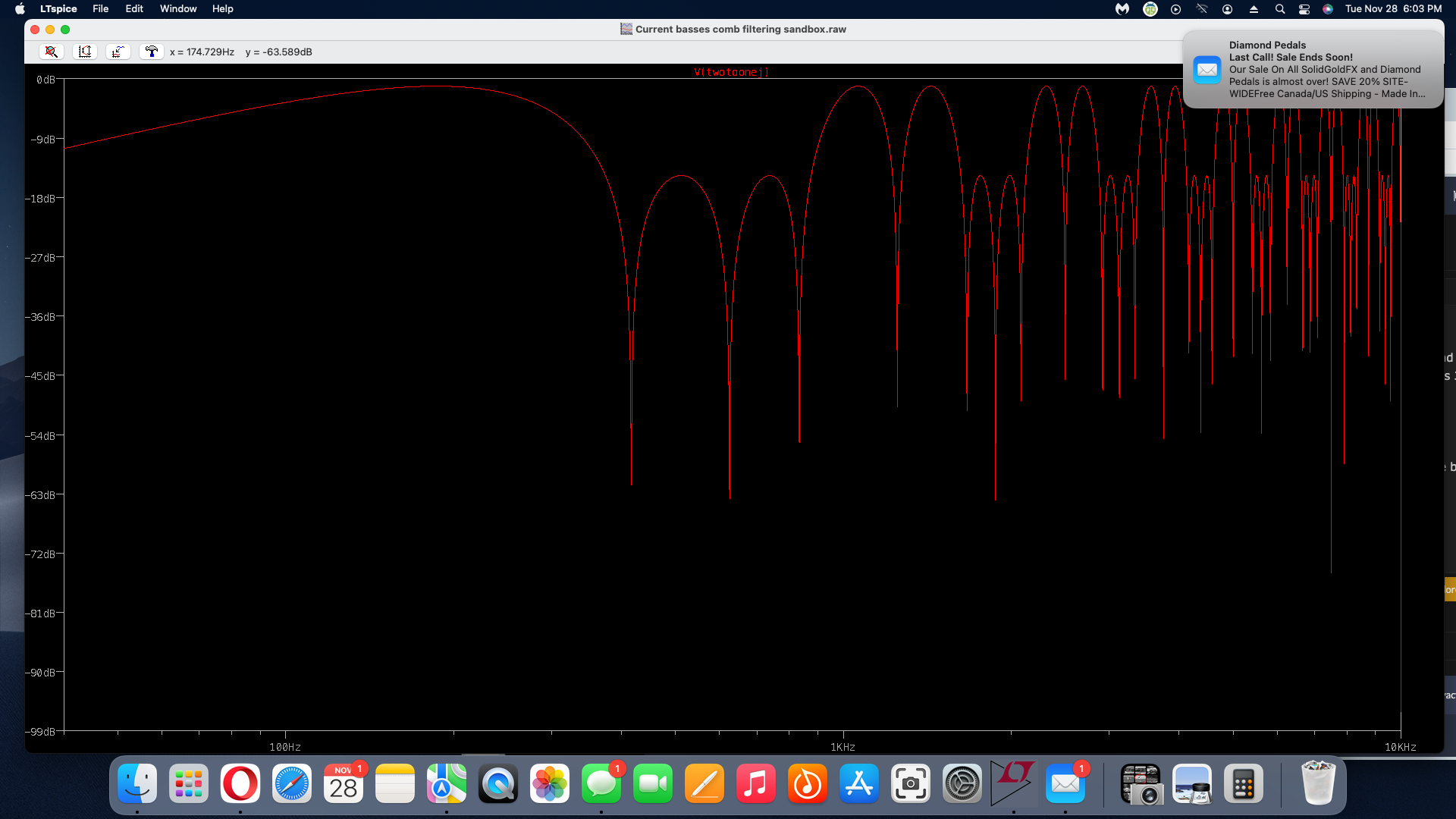Launch Opera browser from the Dock

[x=240, y=783]
